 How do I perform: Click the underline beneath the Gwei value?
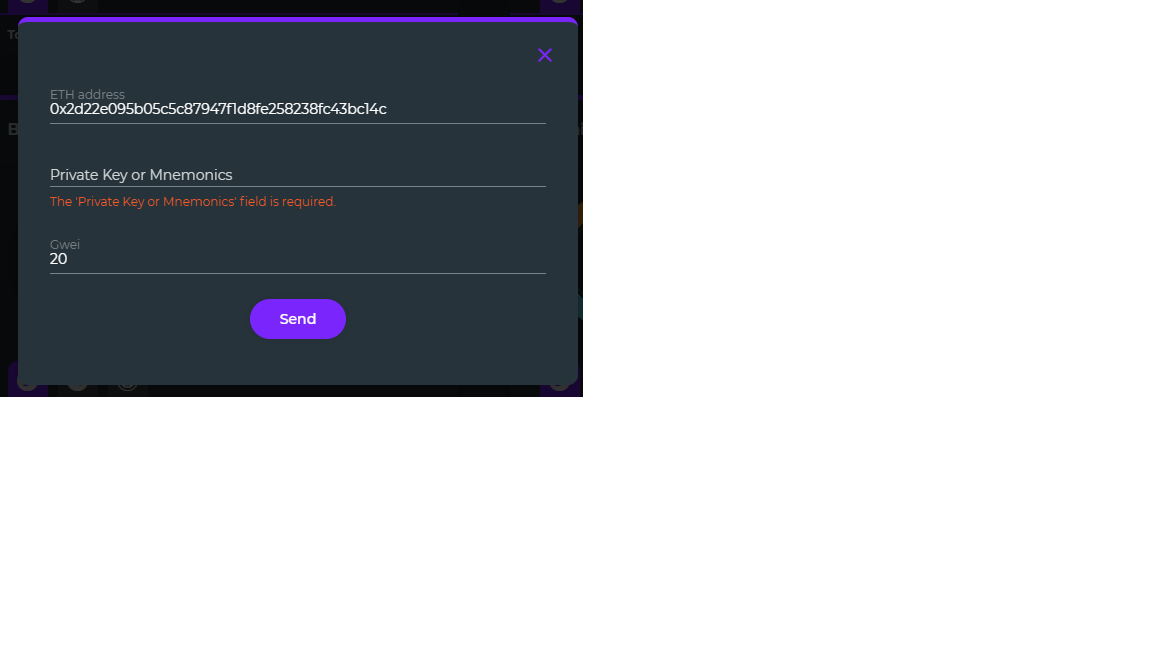tap(298, 273)
